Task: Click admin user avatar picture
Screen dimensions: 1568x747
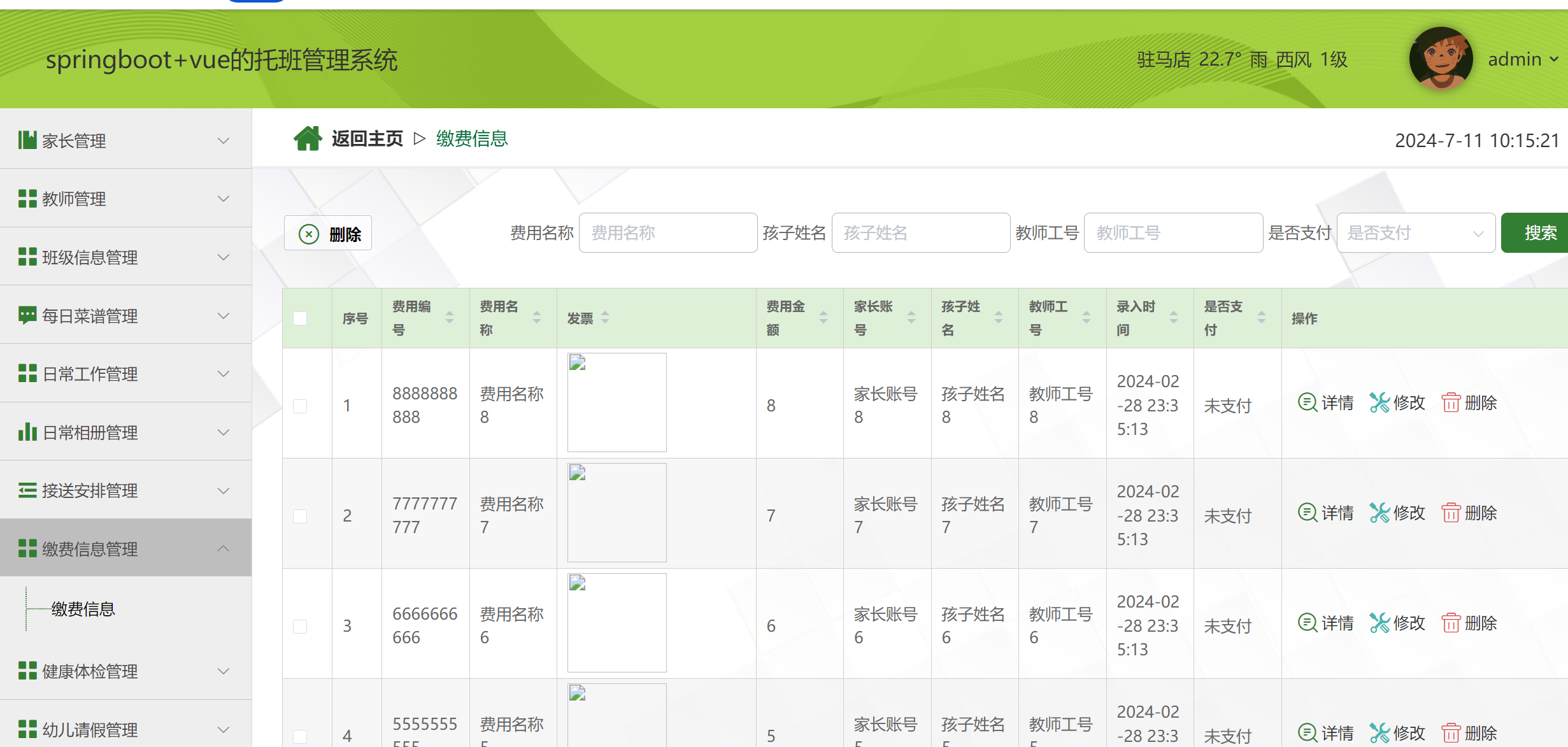Action: [1441, 59]
